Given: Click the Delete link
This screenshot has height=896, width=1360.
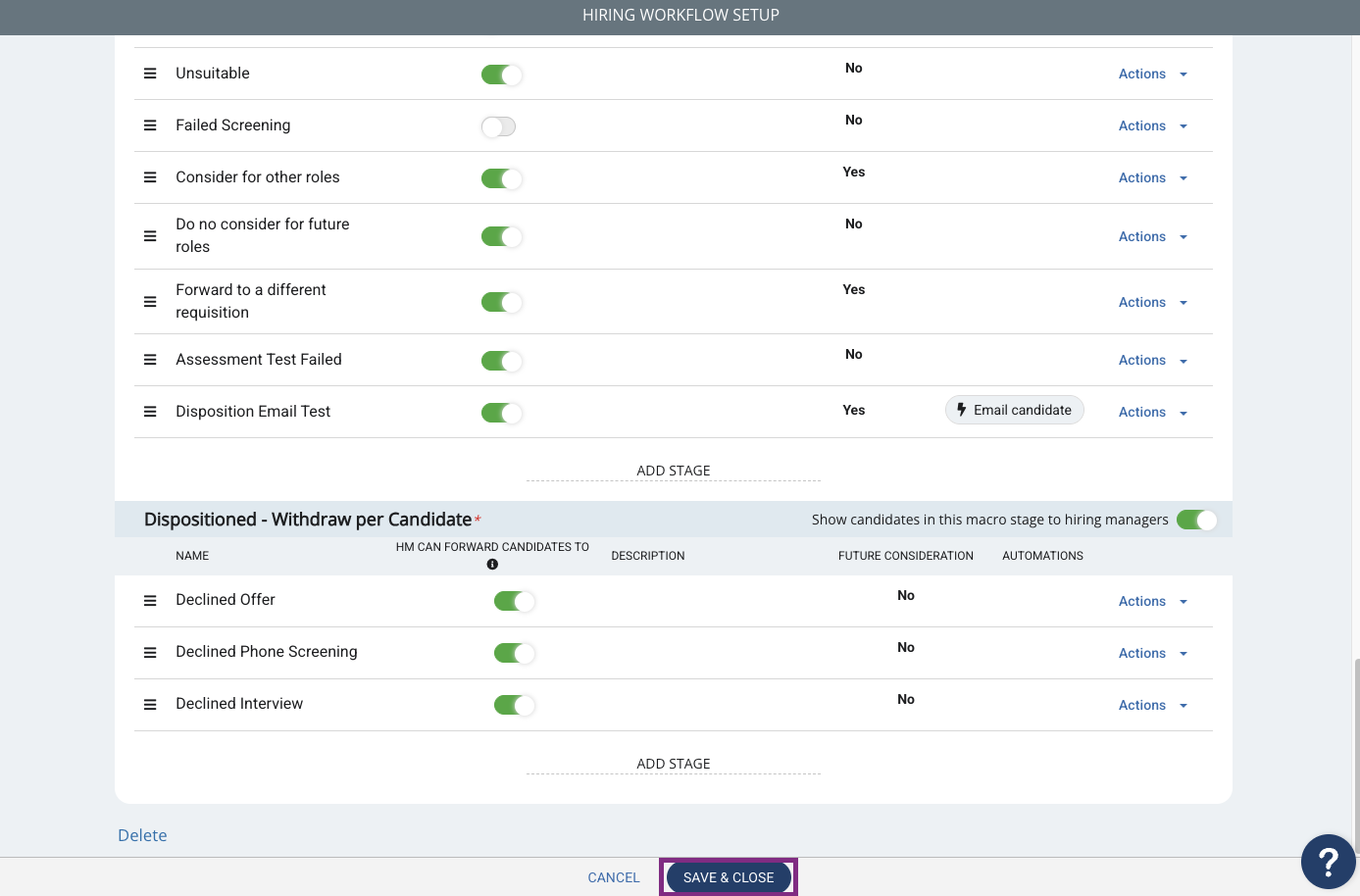Looking at the screenshot, I should (x=142, y=835).
